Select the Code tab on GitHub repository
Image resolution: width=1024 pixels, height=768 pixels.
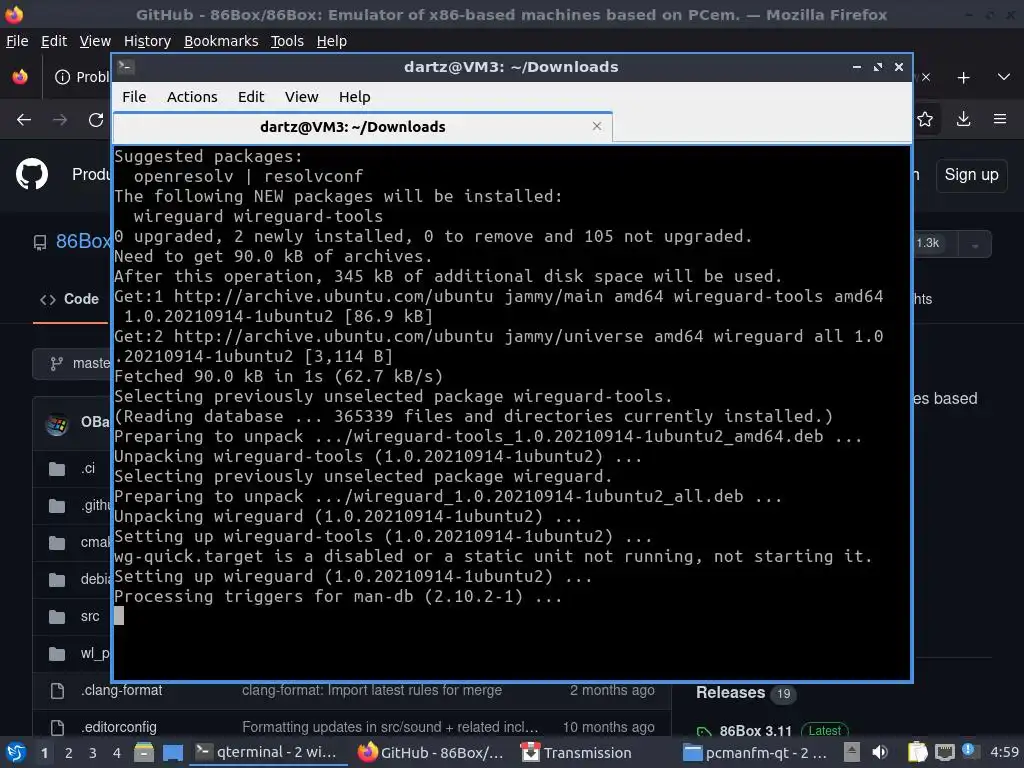(71, 299)
